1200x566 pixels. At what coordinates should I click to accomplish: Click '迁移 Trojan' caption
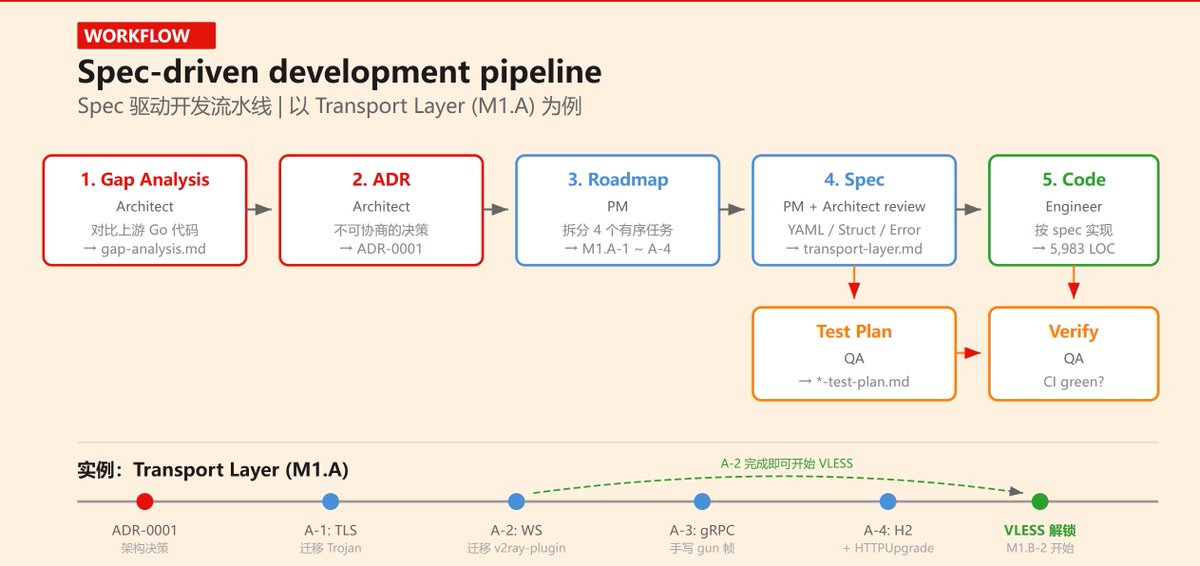331,548
